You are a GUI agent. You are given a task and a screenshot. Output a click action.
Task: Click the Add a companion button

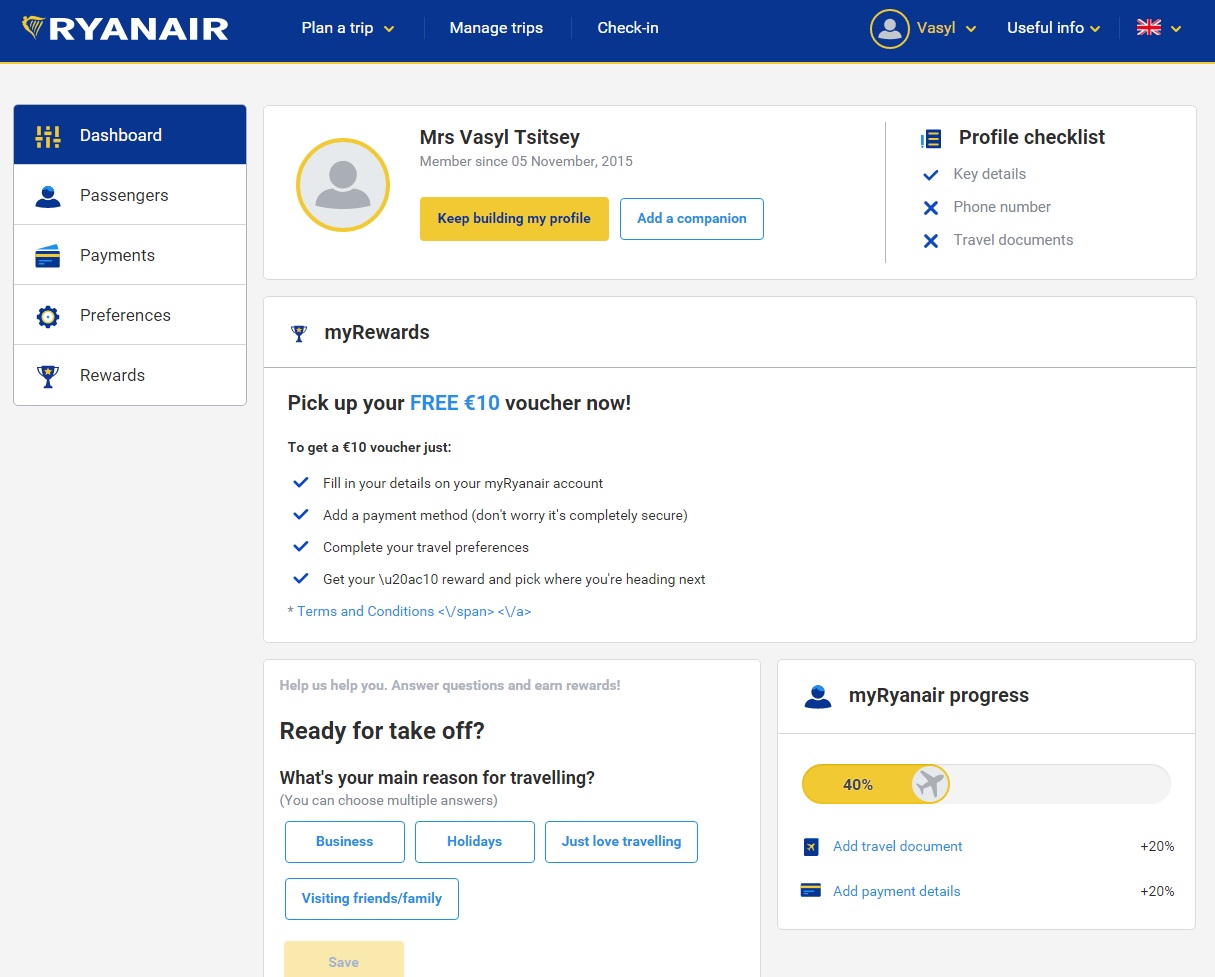[692, 219]
